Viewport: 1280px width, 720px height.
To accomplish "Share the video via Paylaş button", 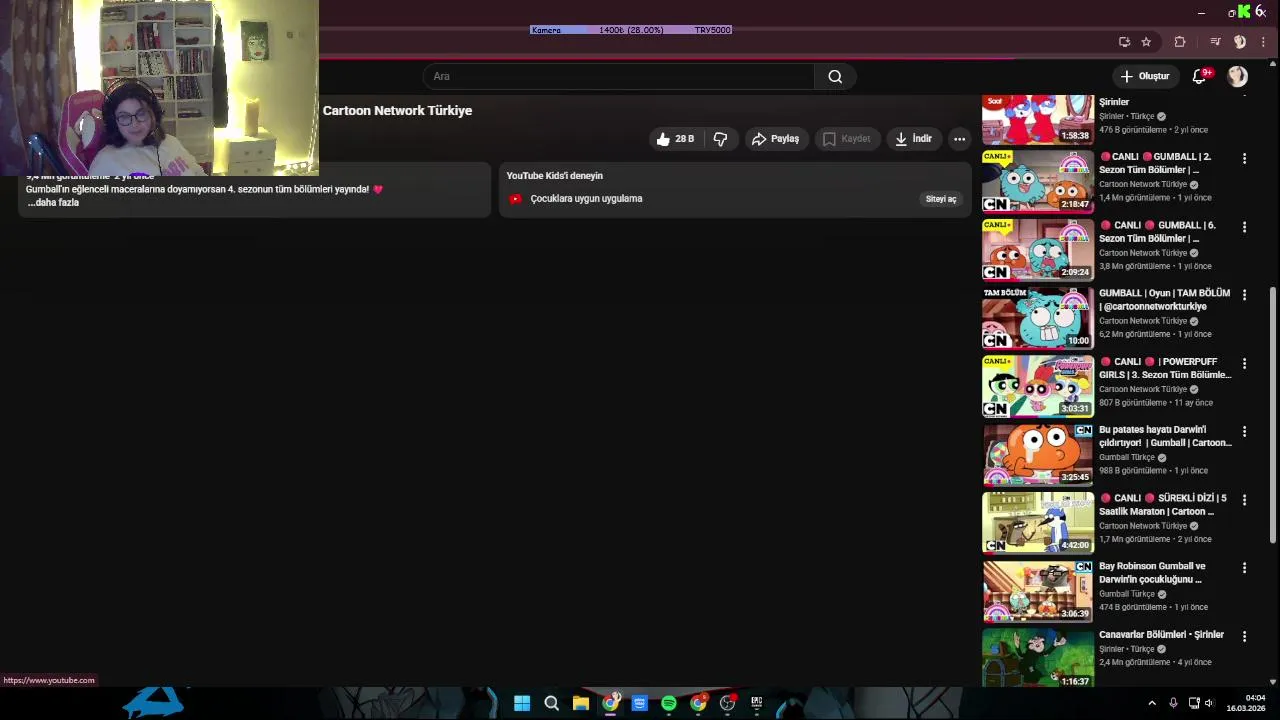I will pos(776,139).
